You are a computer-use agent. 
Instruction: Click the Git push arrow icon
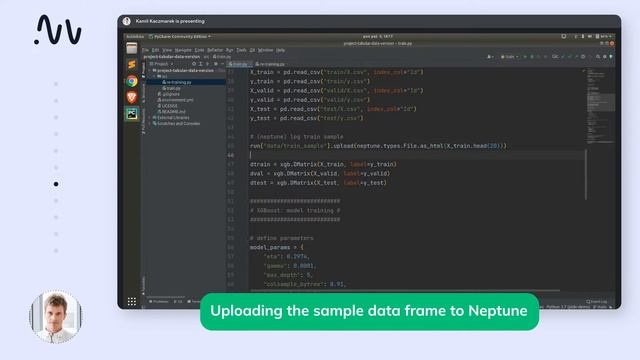click(x=577, y=57)
